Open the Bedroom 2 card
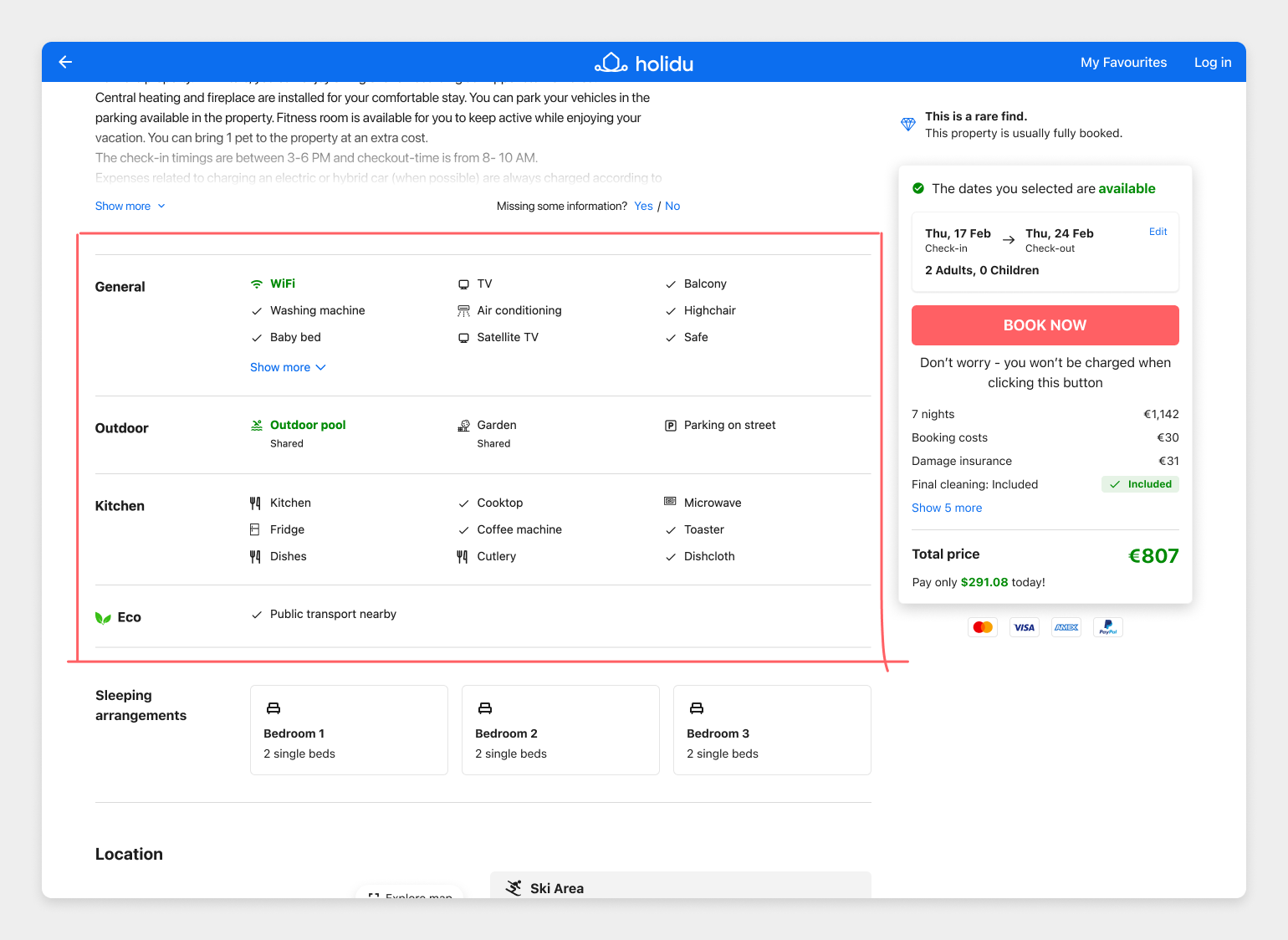1288x940 pixels. [560, 730]
